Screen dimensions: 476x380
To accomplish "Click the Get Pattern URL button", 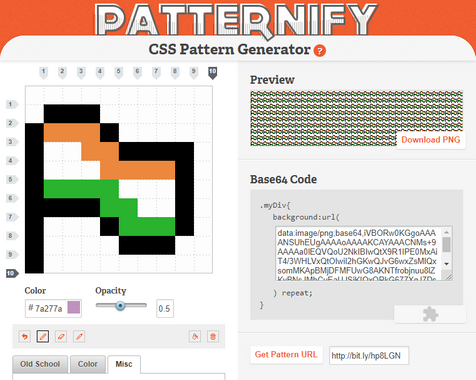I will click(x=286, y=355).
